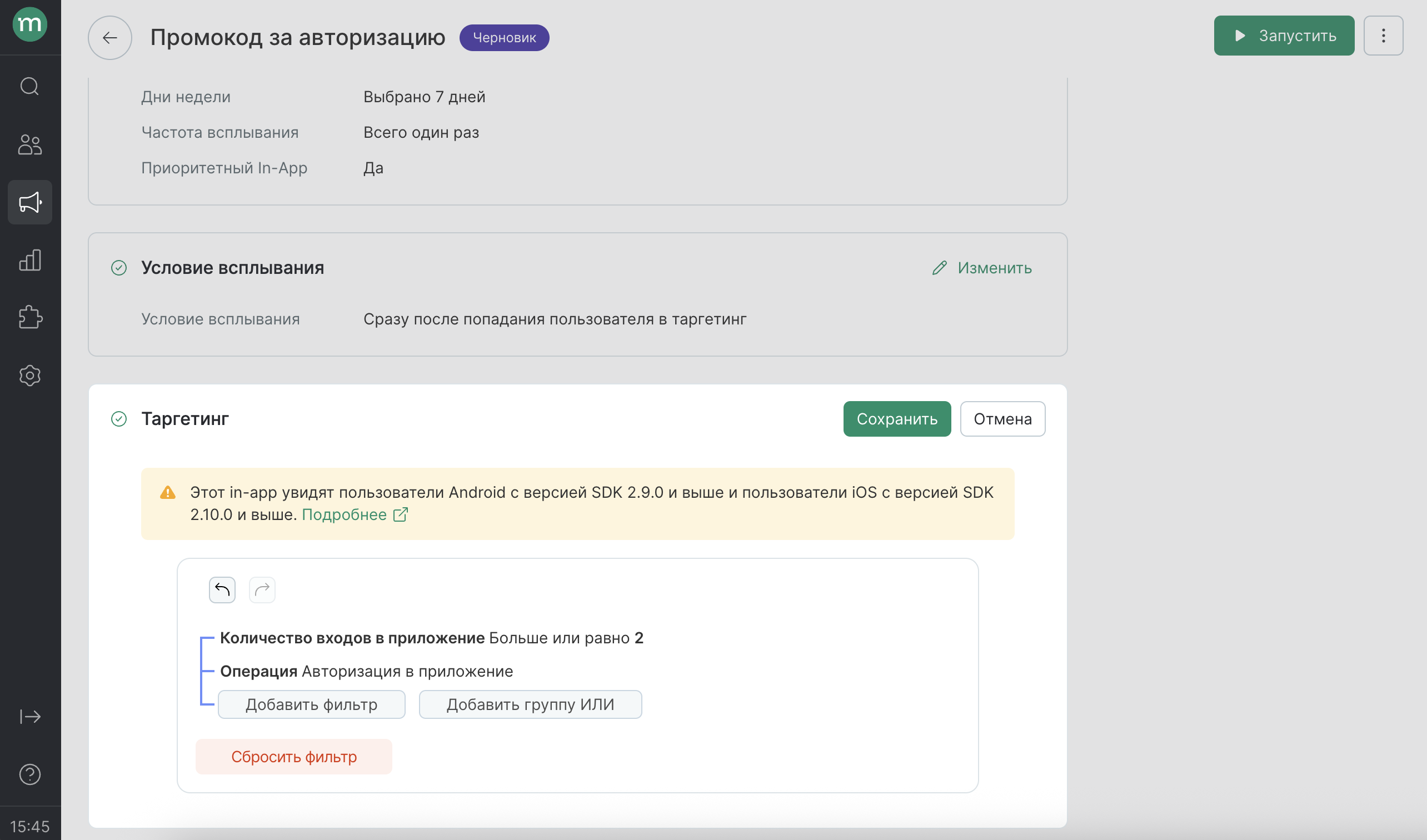Click the Условие всплывания section heading

click(x=233, y=268)
